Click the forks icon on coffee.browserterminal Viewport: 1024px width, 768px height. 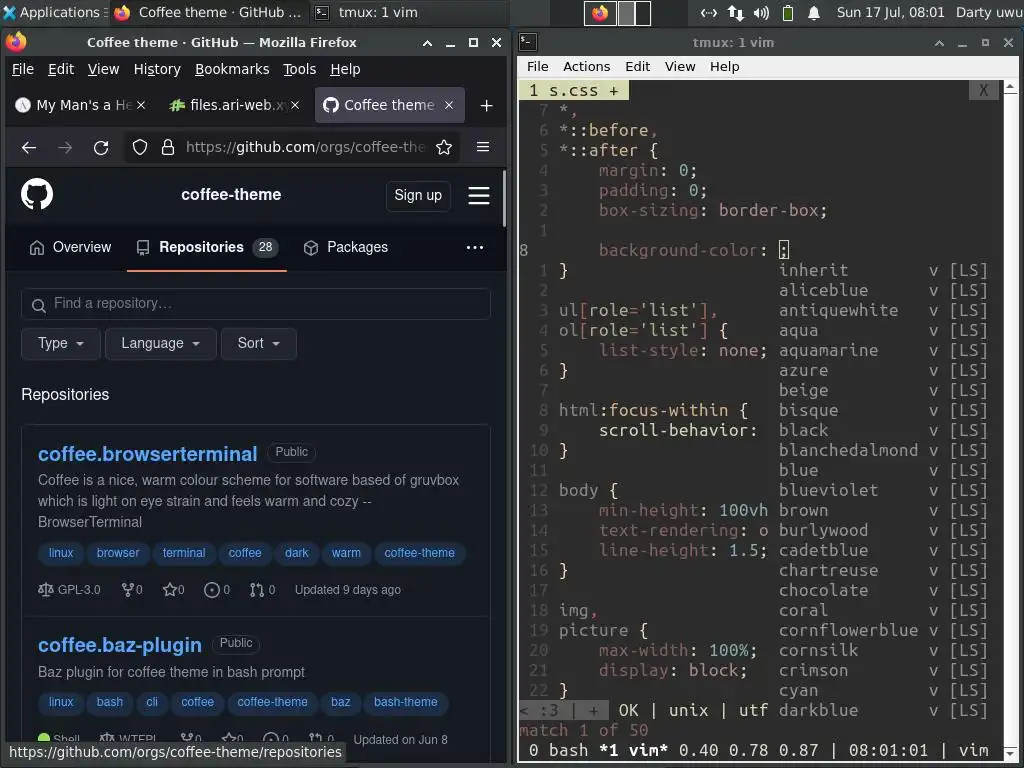pyautogui.click(x=128, y=590)
